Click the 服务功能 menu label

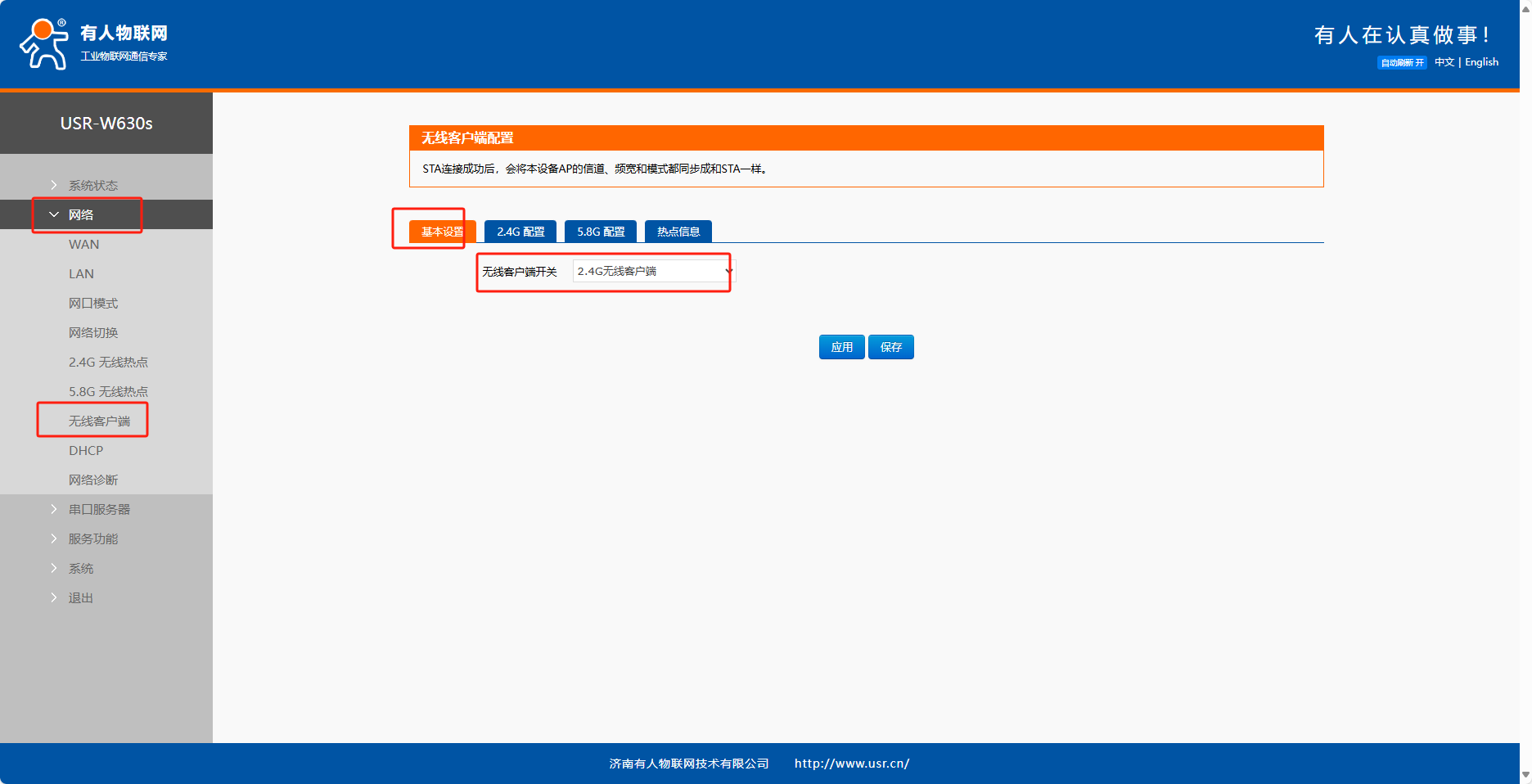click(93, 538)
